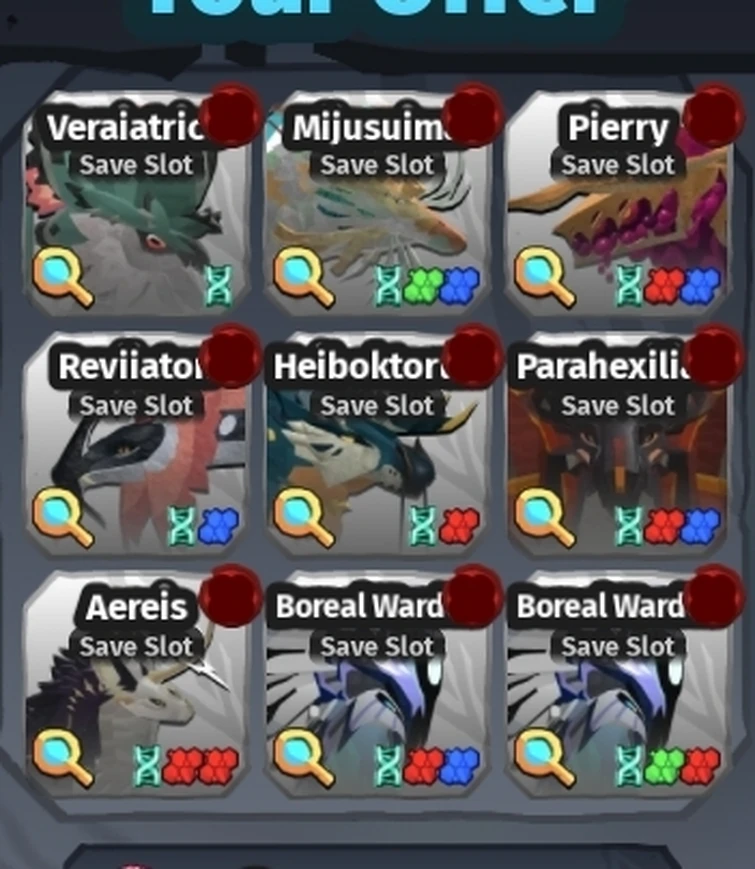This screenshot has width=755, height=869.
Task: Remove Veraiatrid using its red circle button
Action: tap(231, 115)
